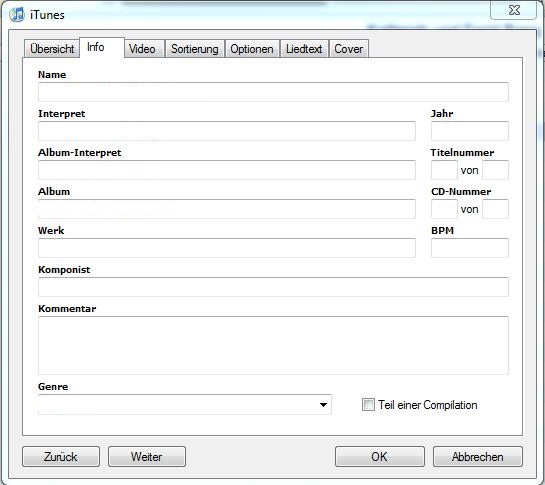This screenshot has width=545, height=485.
Task: Cancel using the Abbrechen button
Action: 478,456
